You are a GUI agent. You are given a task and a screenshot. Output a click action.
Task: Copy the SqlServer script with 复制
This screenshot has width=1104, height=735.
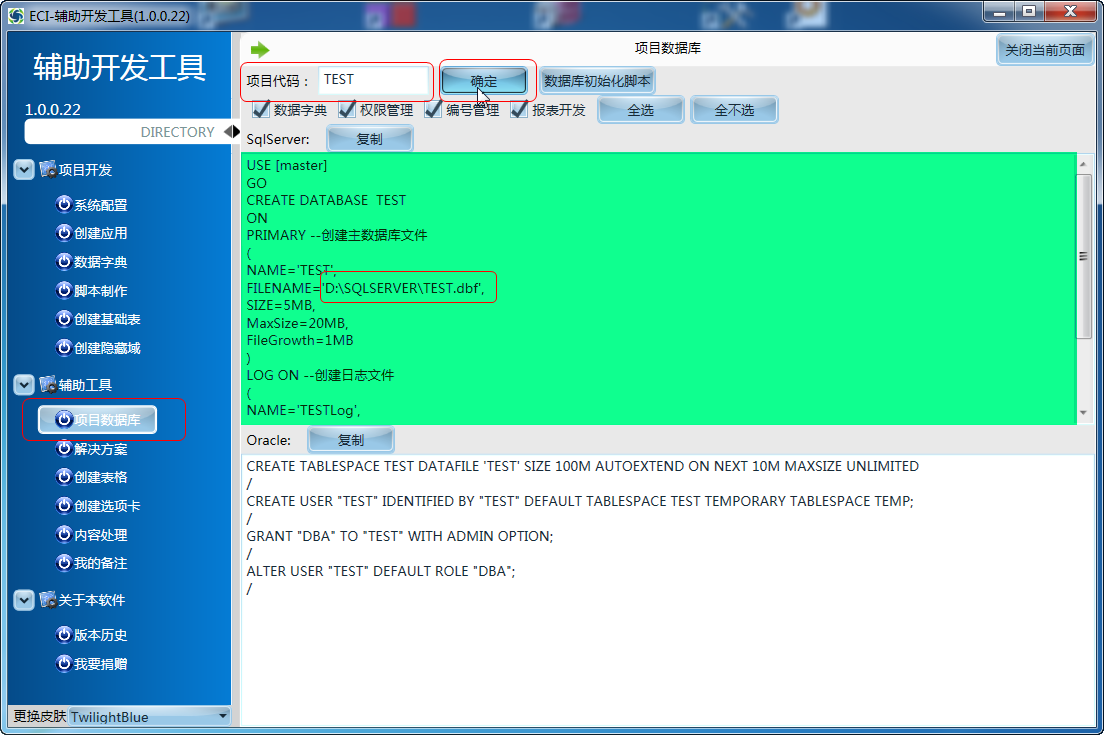370,139
